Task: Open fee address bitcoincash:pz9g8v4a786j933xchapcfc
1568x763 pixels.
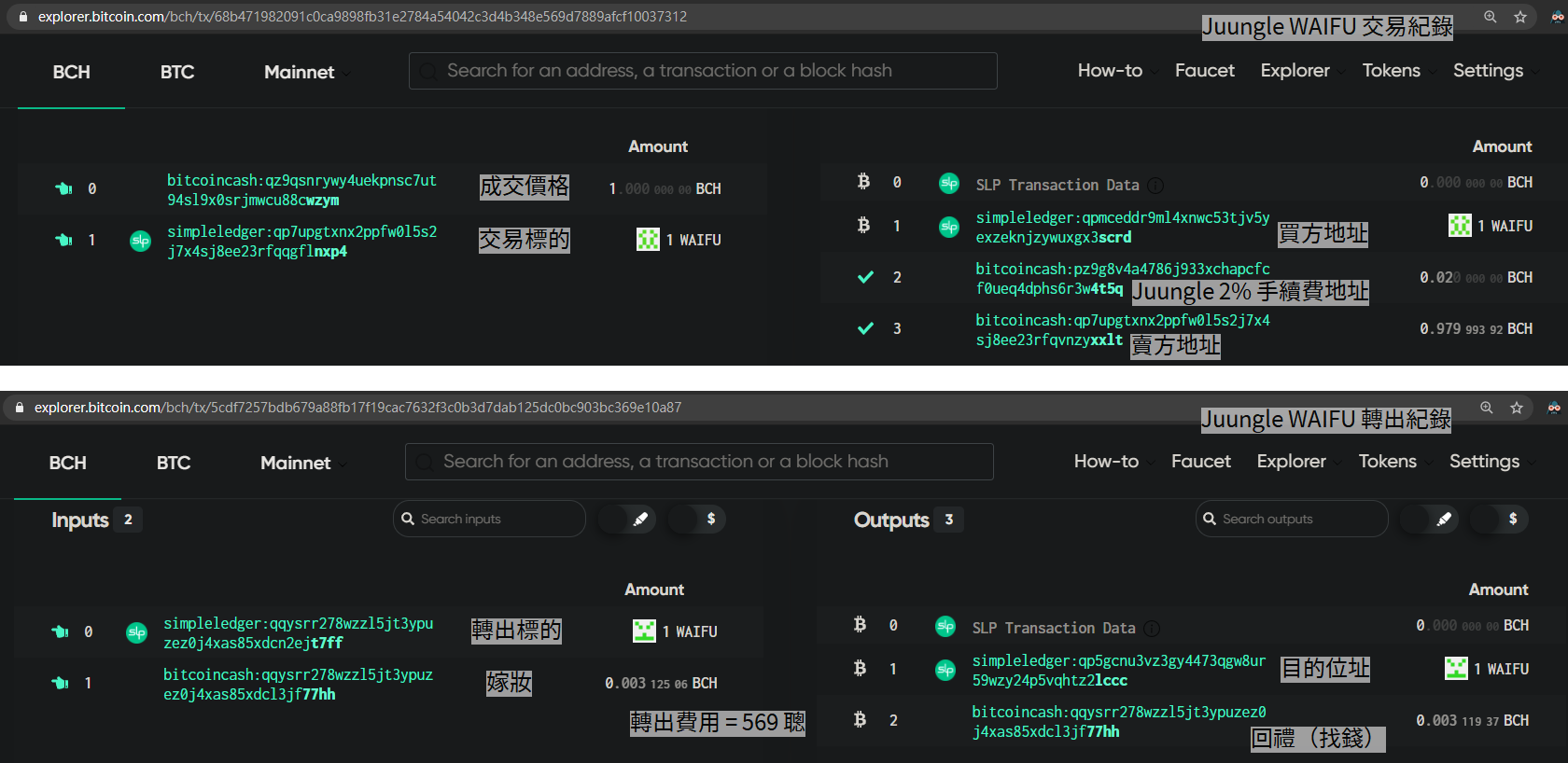Action: pos(1123,279)
